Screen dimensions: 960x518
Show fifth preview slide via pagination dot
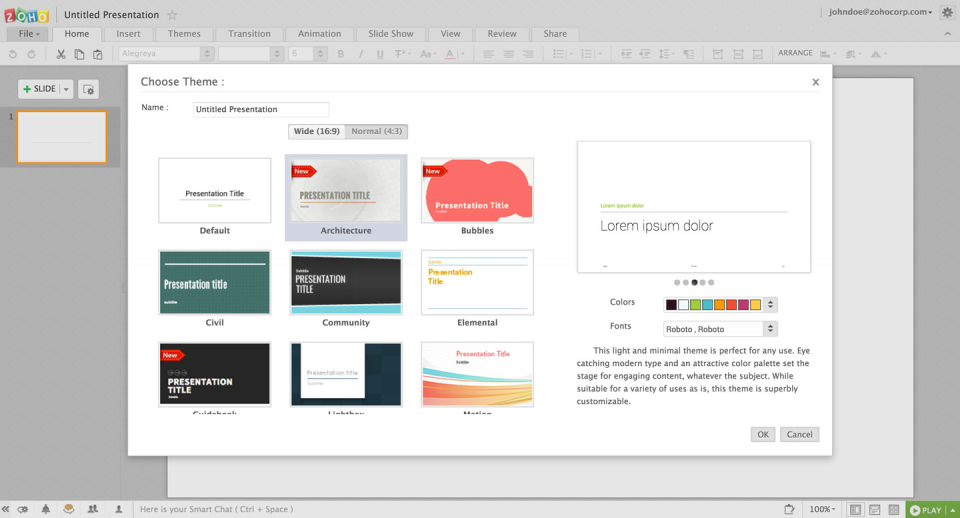click(711, 282)
